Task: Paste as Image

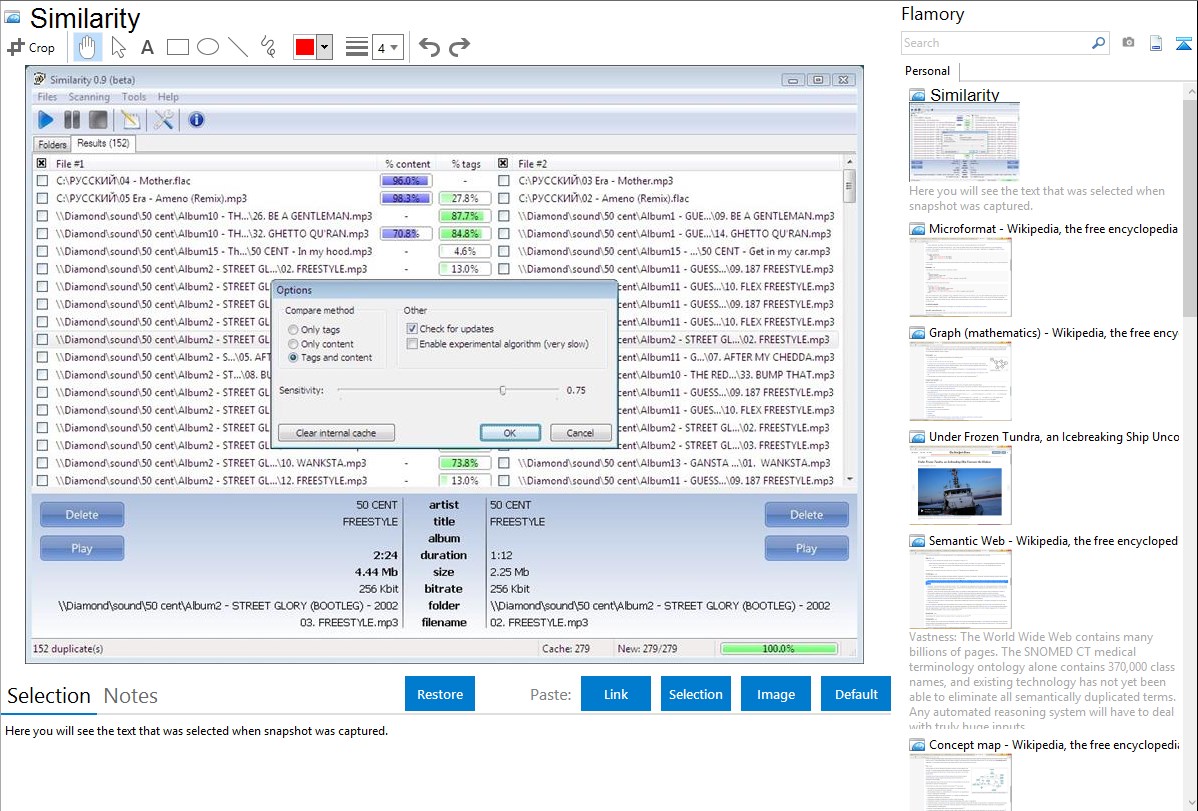Action: [775, 694]
